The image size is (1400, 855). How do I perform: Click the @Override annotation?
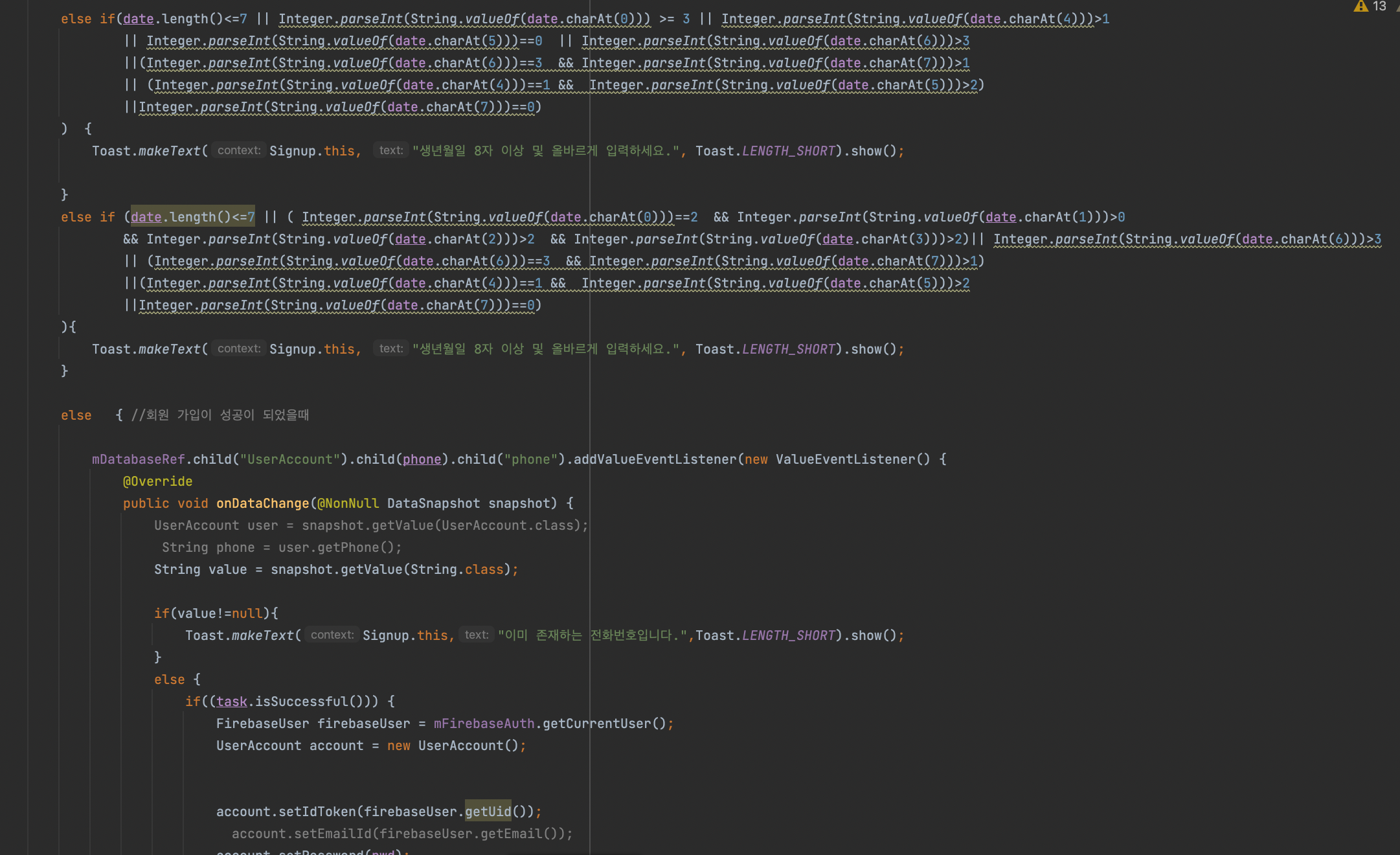point(157,481)
